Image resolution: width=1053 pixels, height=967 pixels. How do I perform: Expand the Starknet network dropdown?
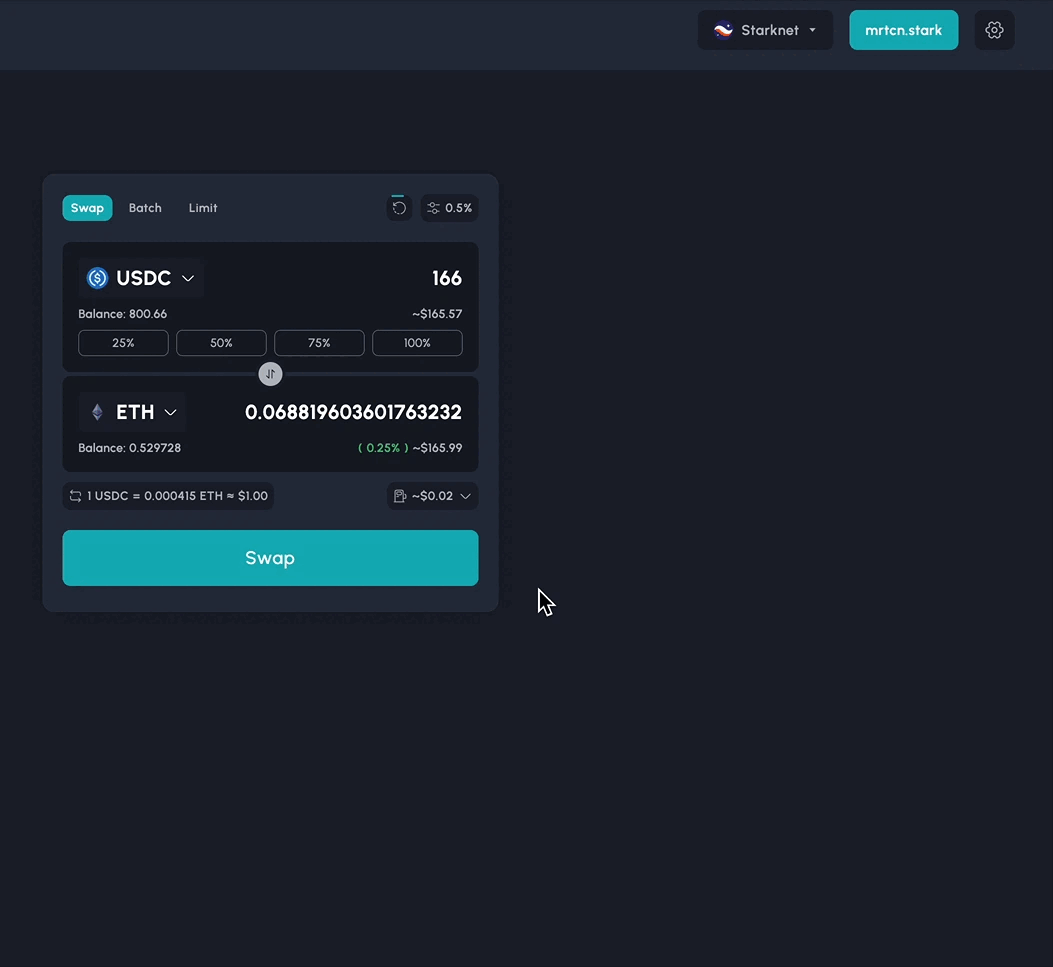click(765, 30)
